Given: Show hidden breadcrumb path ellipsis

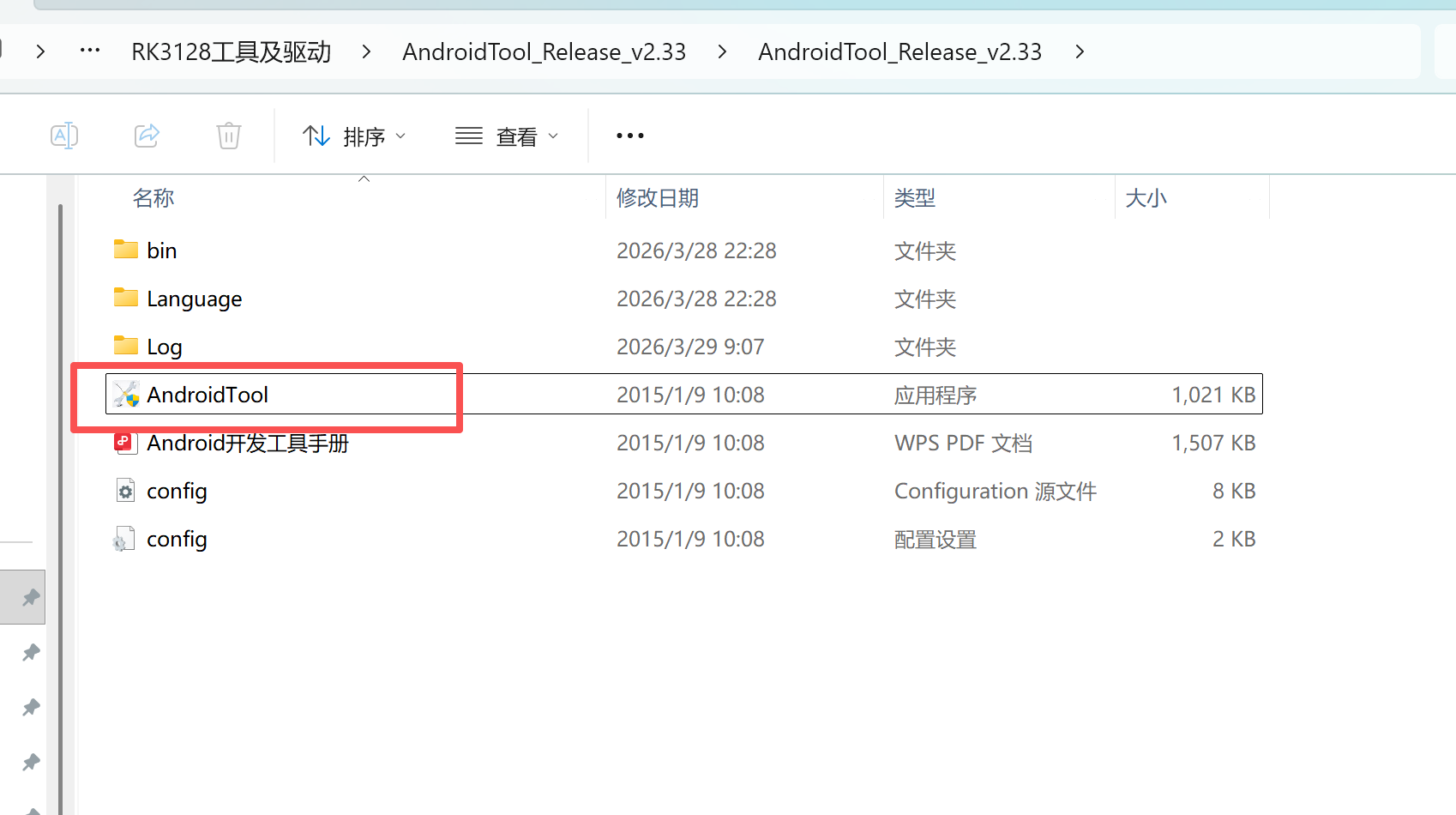Looking at the screenshot, I should [89, 51].
